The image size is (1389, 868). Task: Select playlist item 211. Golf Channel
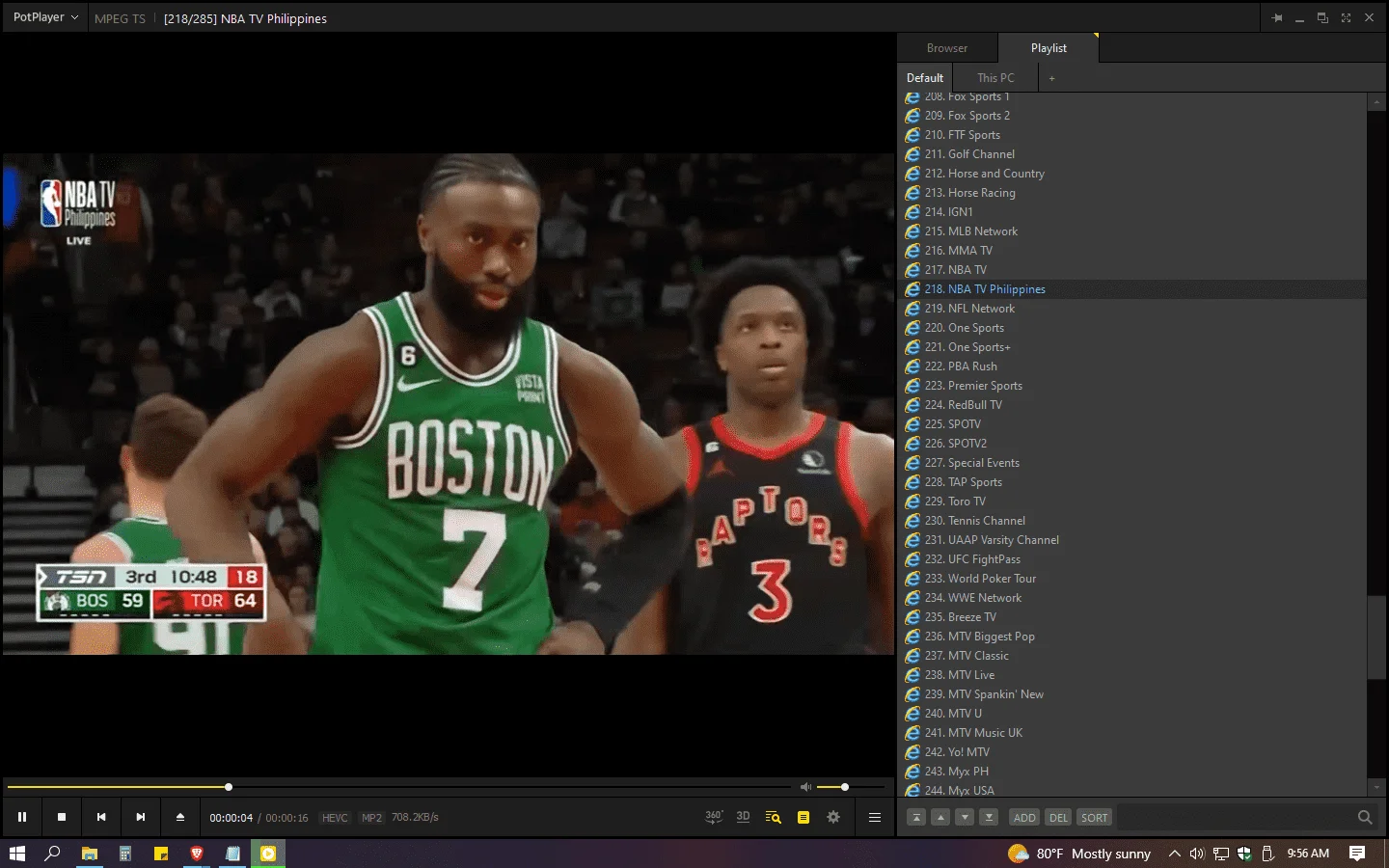1133,154
